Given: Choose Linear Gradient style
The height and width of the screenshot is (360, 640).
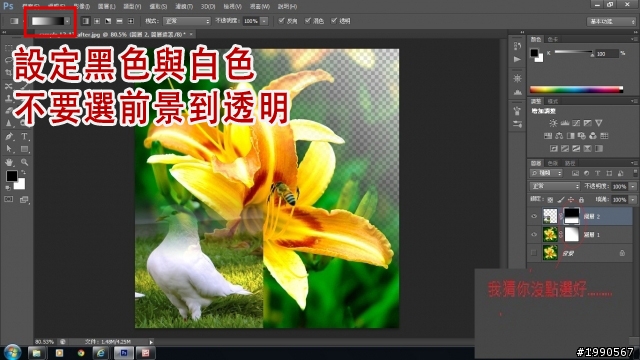Looking at the screenshot, I should (86, 21).
